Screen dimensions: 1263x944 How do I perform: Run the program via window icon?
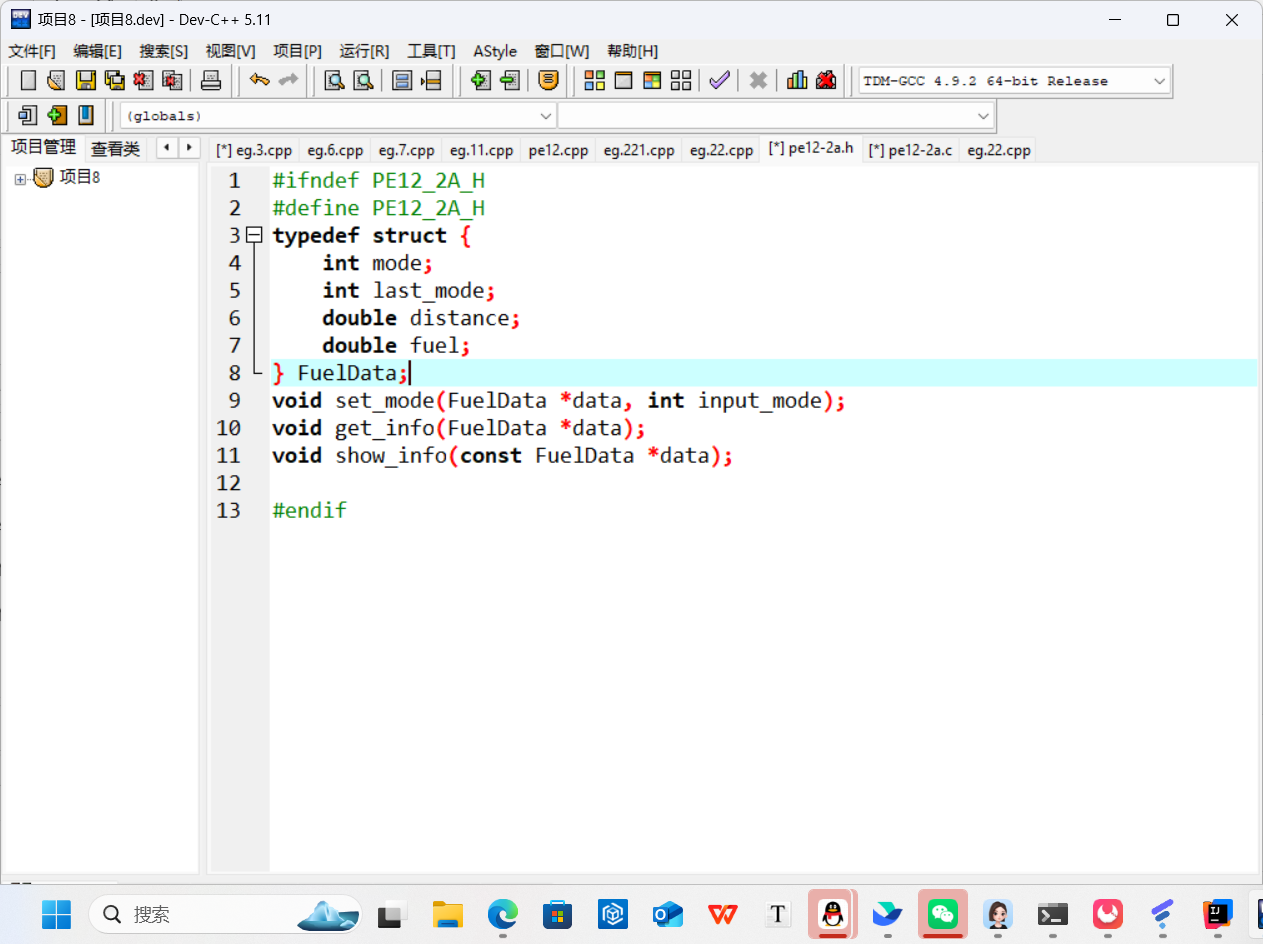click(623, 81)
